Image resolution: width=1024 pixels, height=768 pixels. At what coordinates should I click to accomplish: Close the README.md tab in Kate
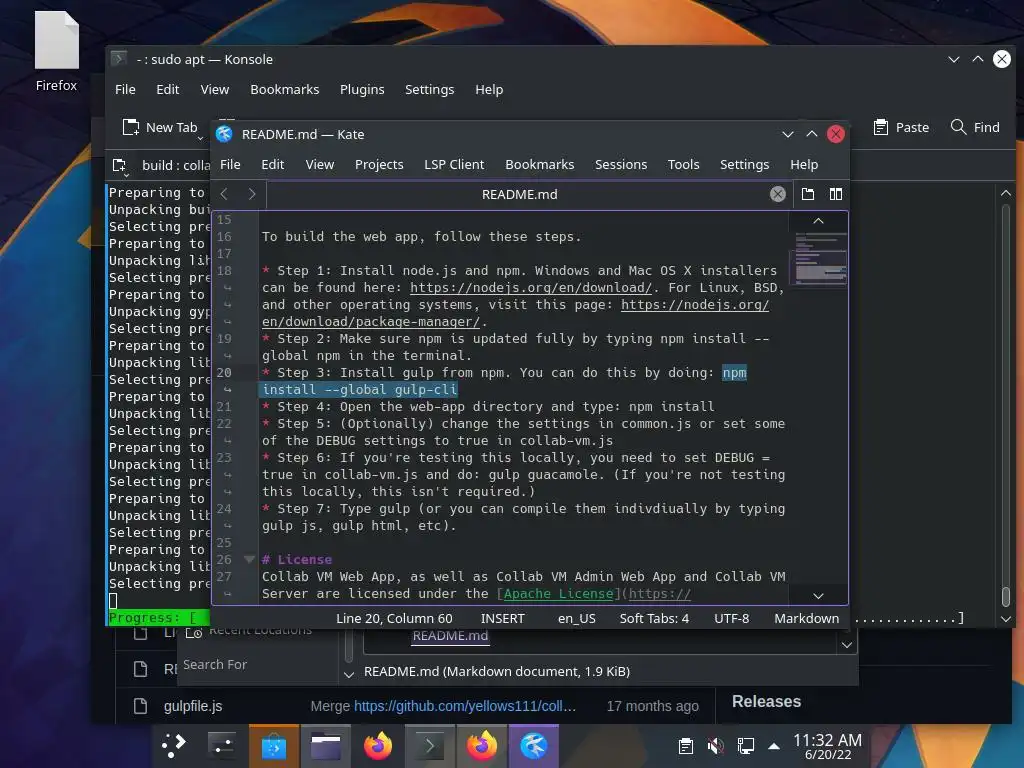pos(777,194)
